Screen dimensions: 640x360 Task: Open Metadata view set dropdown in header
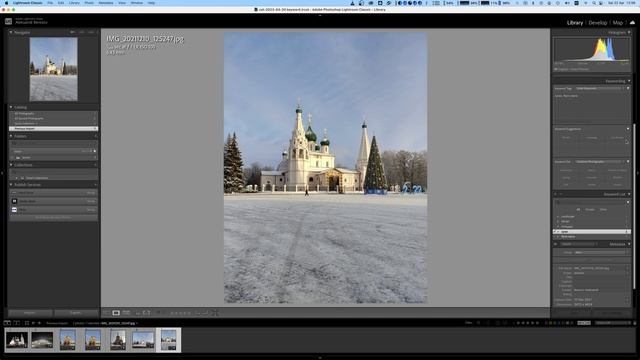tap(579, 244)
